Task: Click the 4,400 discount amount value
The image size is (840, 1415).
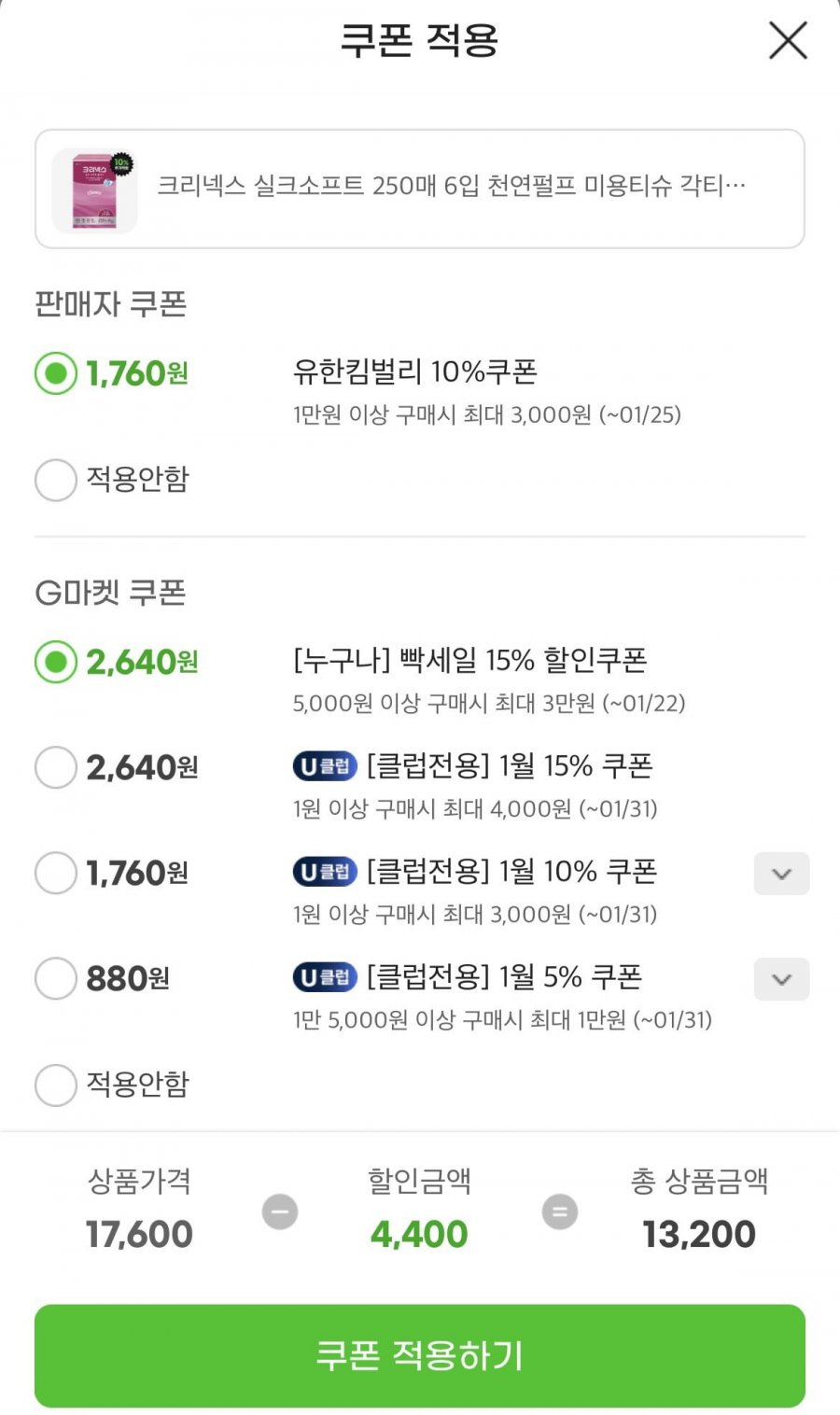Action: pos(419,1234)
